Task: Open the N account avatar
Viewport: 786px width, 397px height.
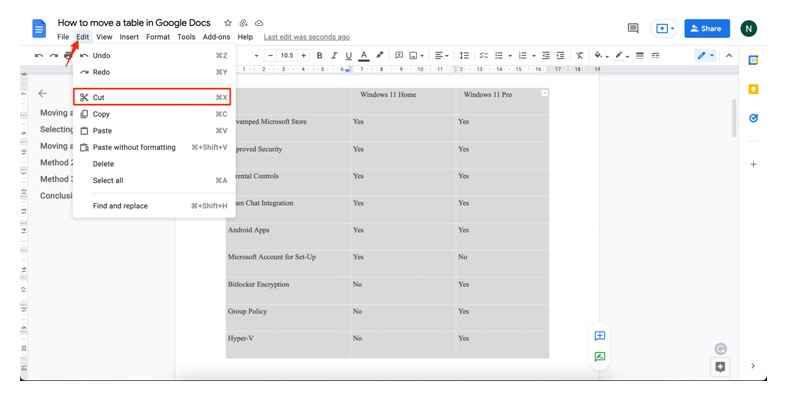Action: [749, 29]
